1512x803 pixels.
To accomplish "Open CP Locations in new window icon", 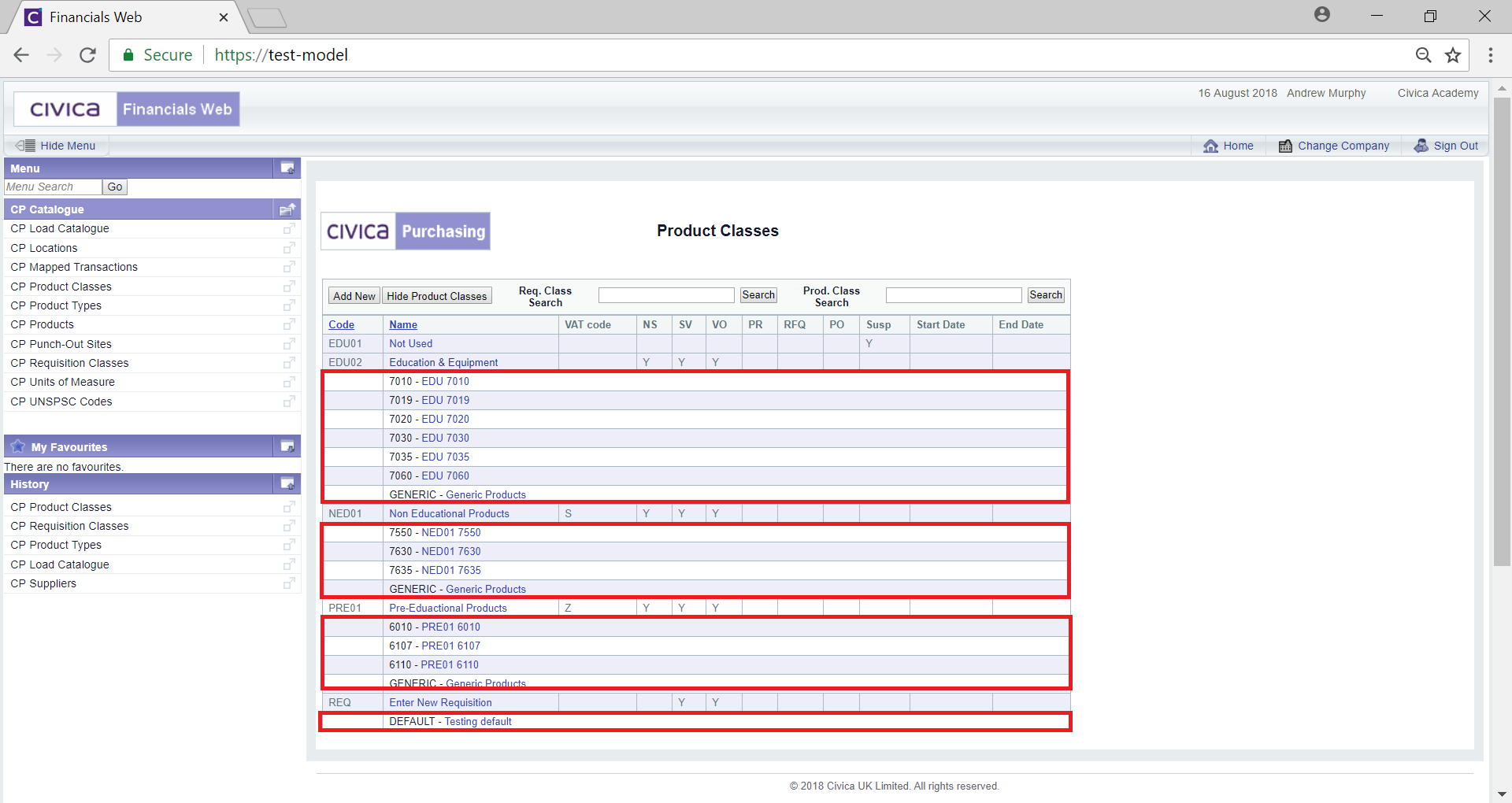I will pos(289,248).
